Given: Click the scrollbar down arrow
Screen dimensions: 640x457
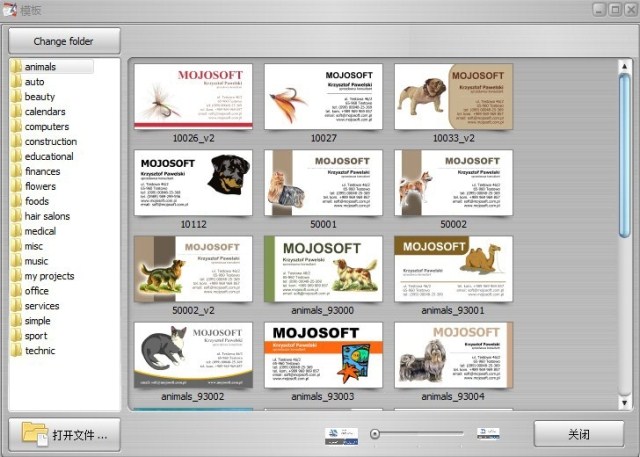Looking at the screenshot, I should pos(624,403).
